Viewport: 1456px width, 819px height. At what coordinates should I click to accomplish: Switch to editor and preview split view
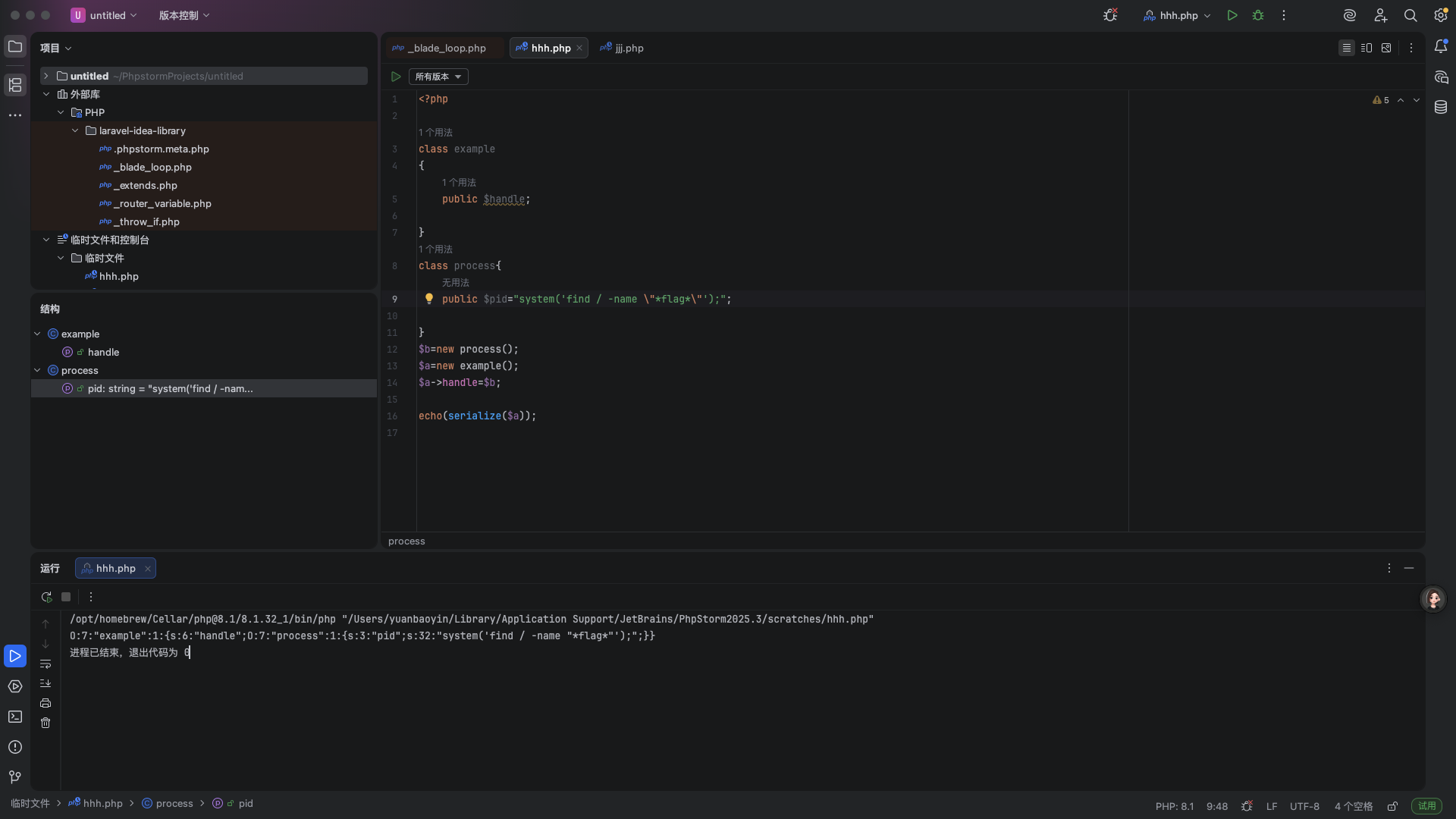(x=1367, y=48)
